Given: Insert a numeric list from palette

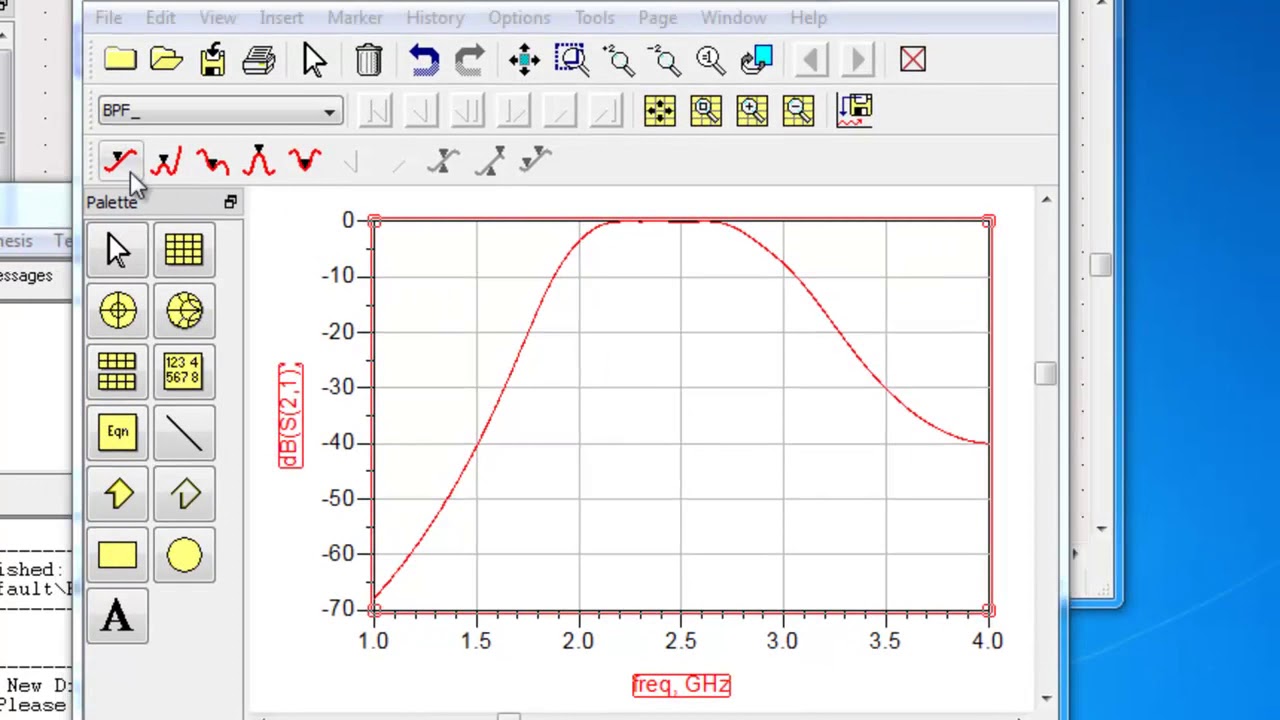Looking at the screenshot, I should tap(184, 372).
